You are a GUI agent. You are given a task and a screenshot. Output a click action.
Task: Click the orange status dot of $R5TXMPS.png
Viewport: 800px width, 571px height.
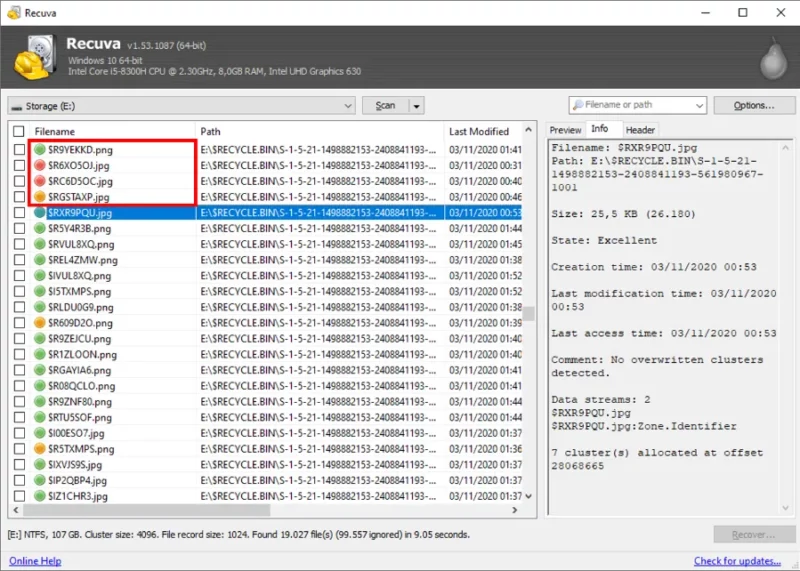[40, 449]
